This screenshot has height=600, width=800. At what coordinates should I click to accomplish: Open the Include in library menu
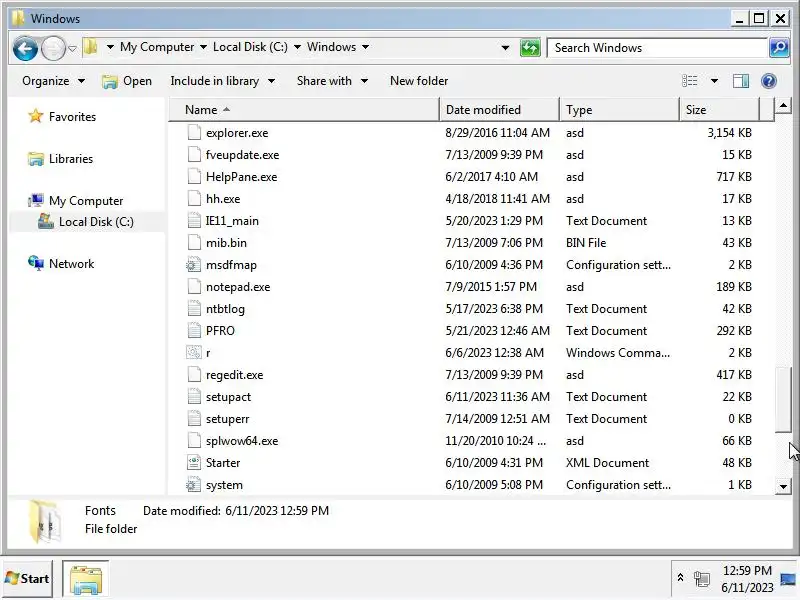tap(222, 81)
